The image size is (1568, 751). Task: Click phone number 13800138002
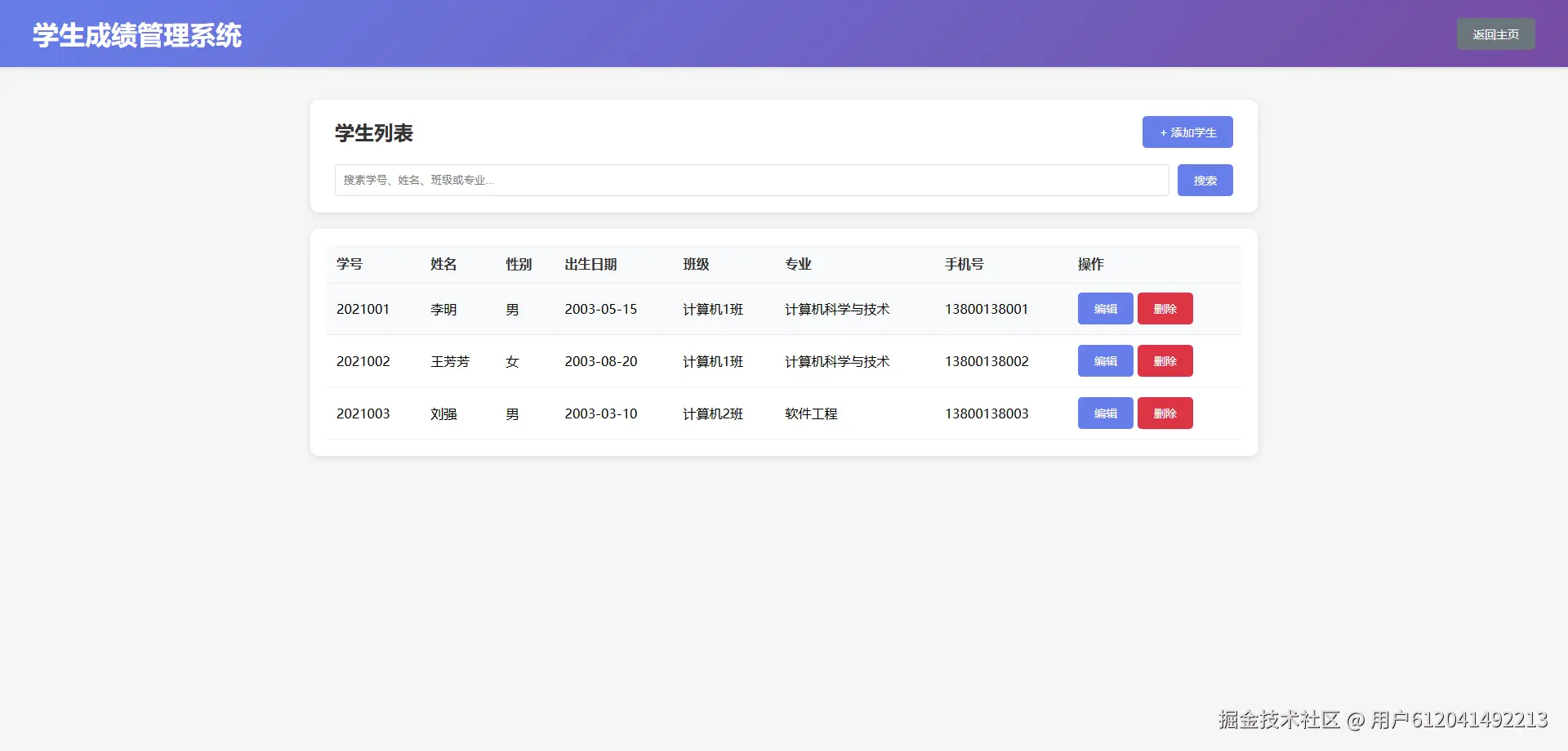pos(987,361)
